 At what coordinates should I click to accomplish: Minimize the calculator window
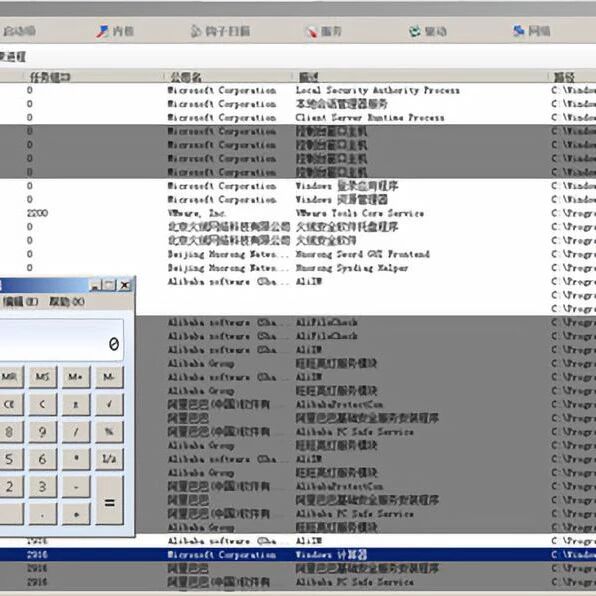pyautogui.click(x=95, y=285)
